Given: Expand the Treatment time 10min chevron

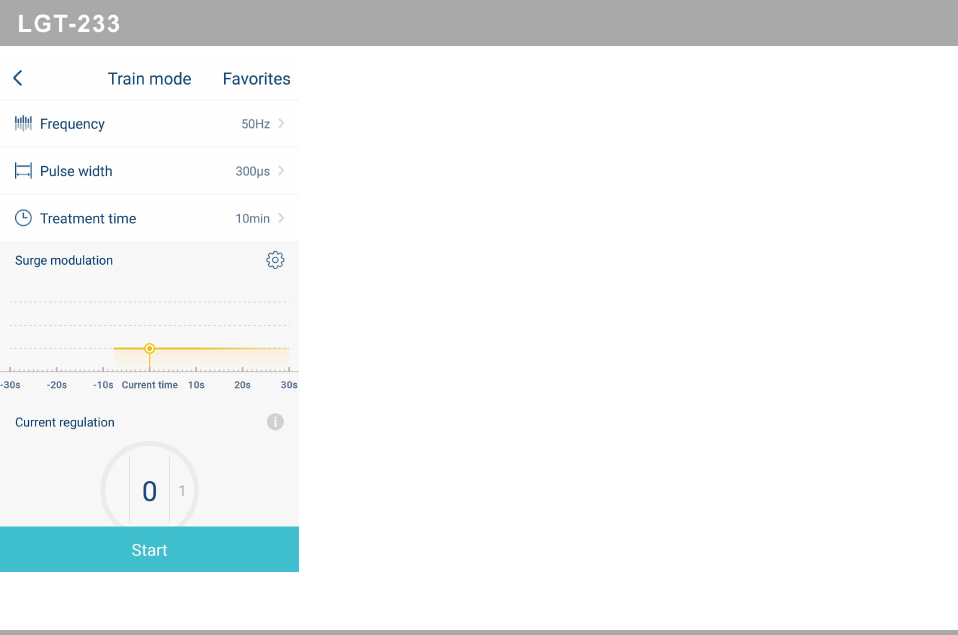Looking at the screenshot, I should tap(281, 218).
